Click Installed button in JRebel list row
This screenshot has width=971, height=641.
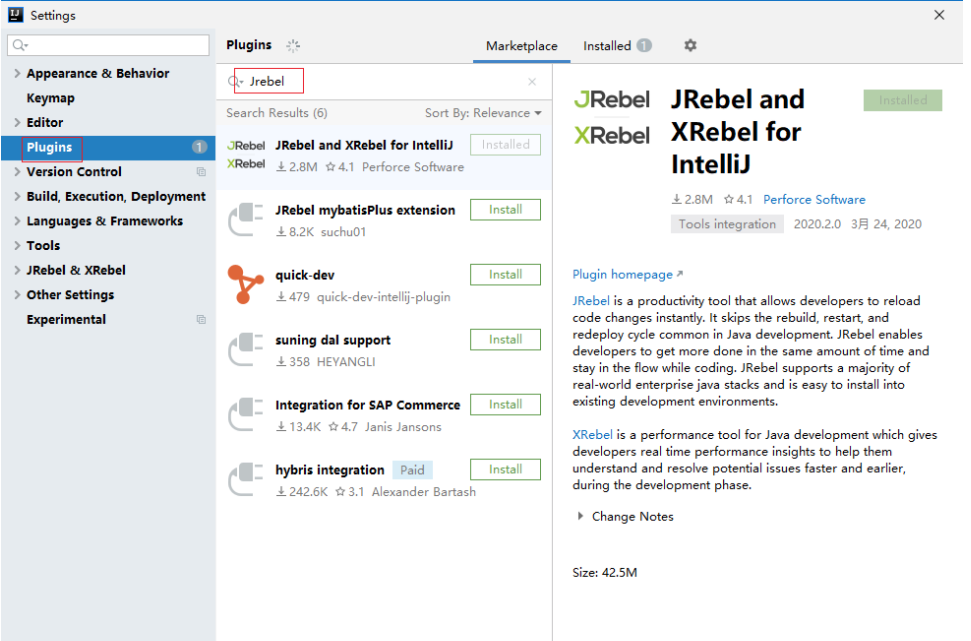(505, 145)
